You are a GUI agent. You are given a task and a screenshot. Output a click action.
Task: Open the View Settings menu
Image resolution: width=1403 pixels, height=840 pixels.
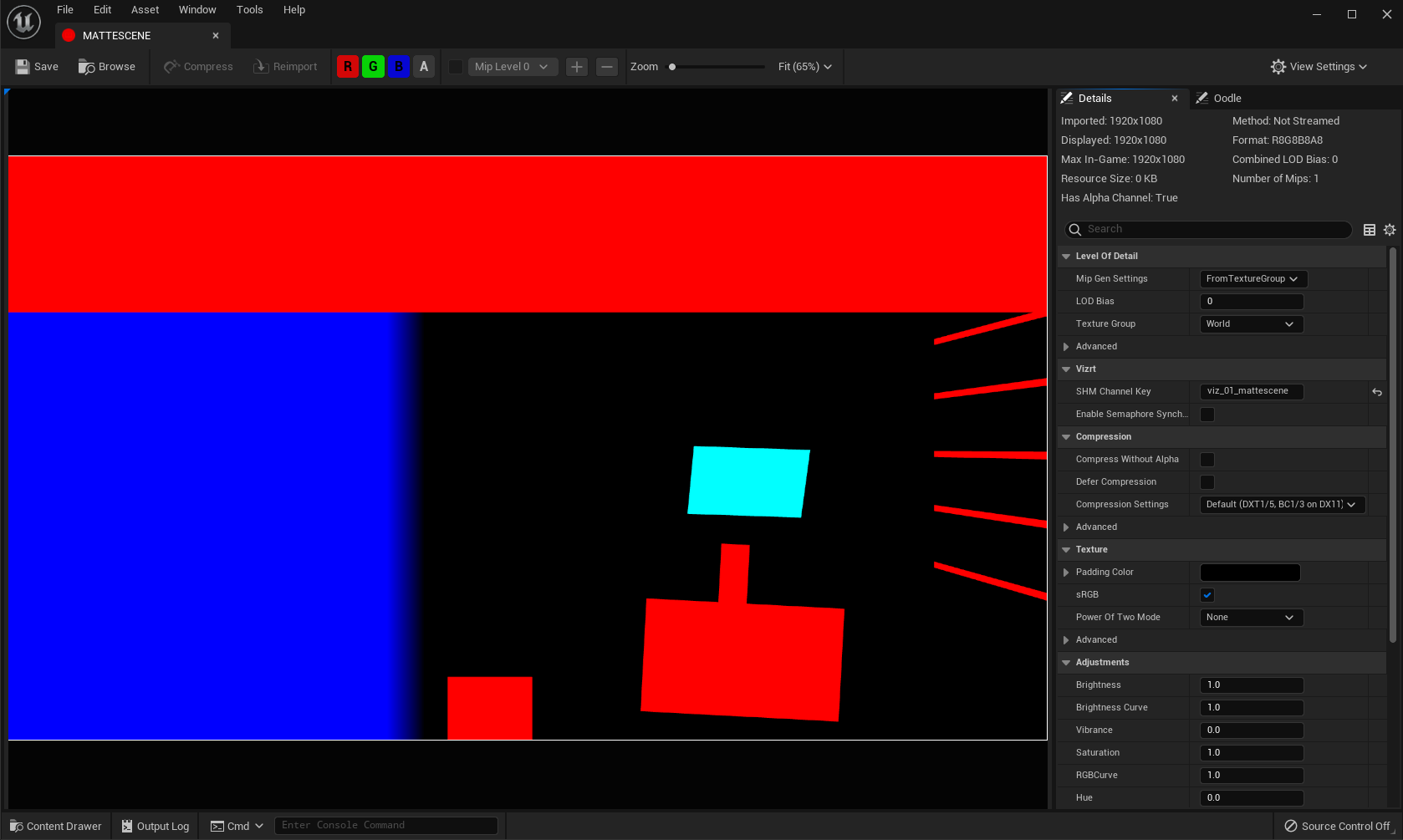pos(1319,67)
